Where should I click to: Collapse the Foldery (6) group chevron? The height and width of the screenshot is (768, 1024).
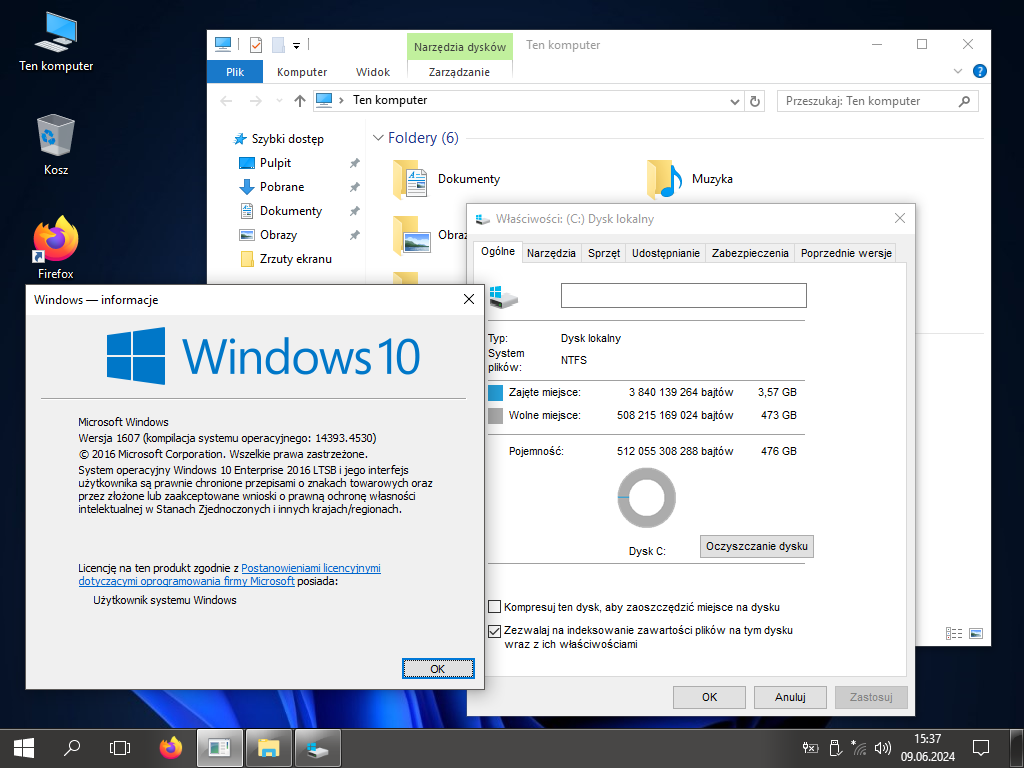[x=378, y=138]
